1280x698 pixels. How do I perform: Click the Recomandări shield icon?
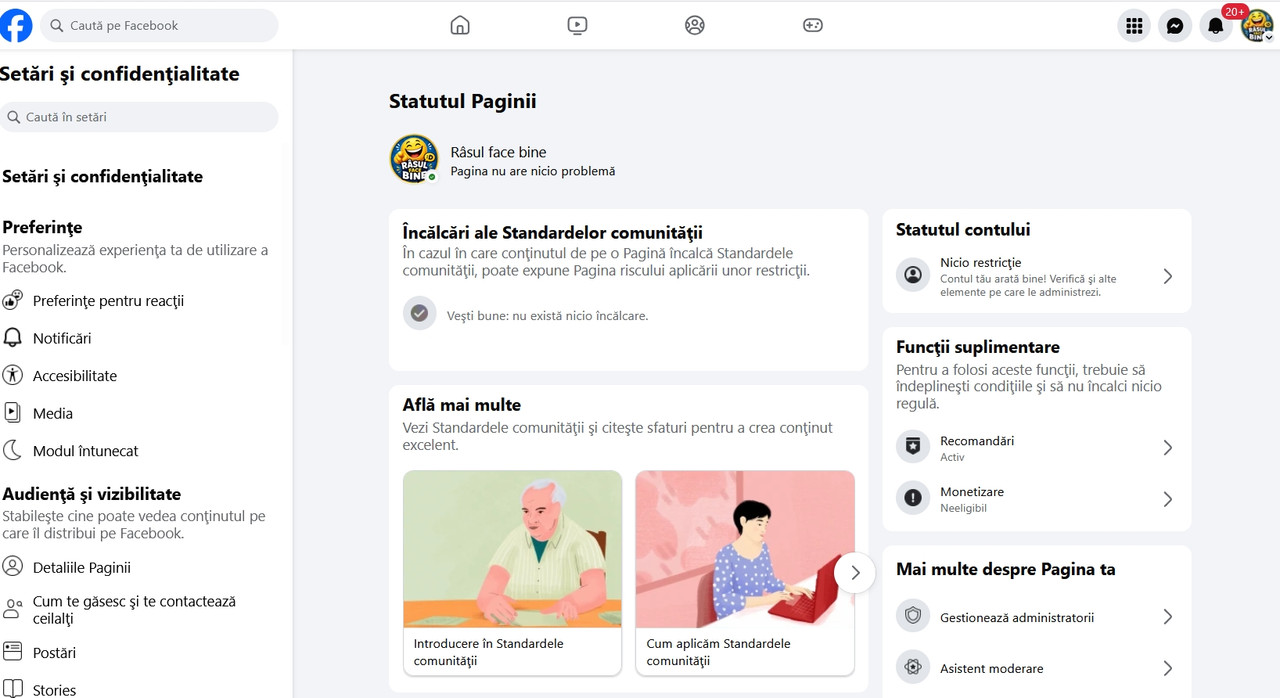913,447
